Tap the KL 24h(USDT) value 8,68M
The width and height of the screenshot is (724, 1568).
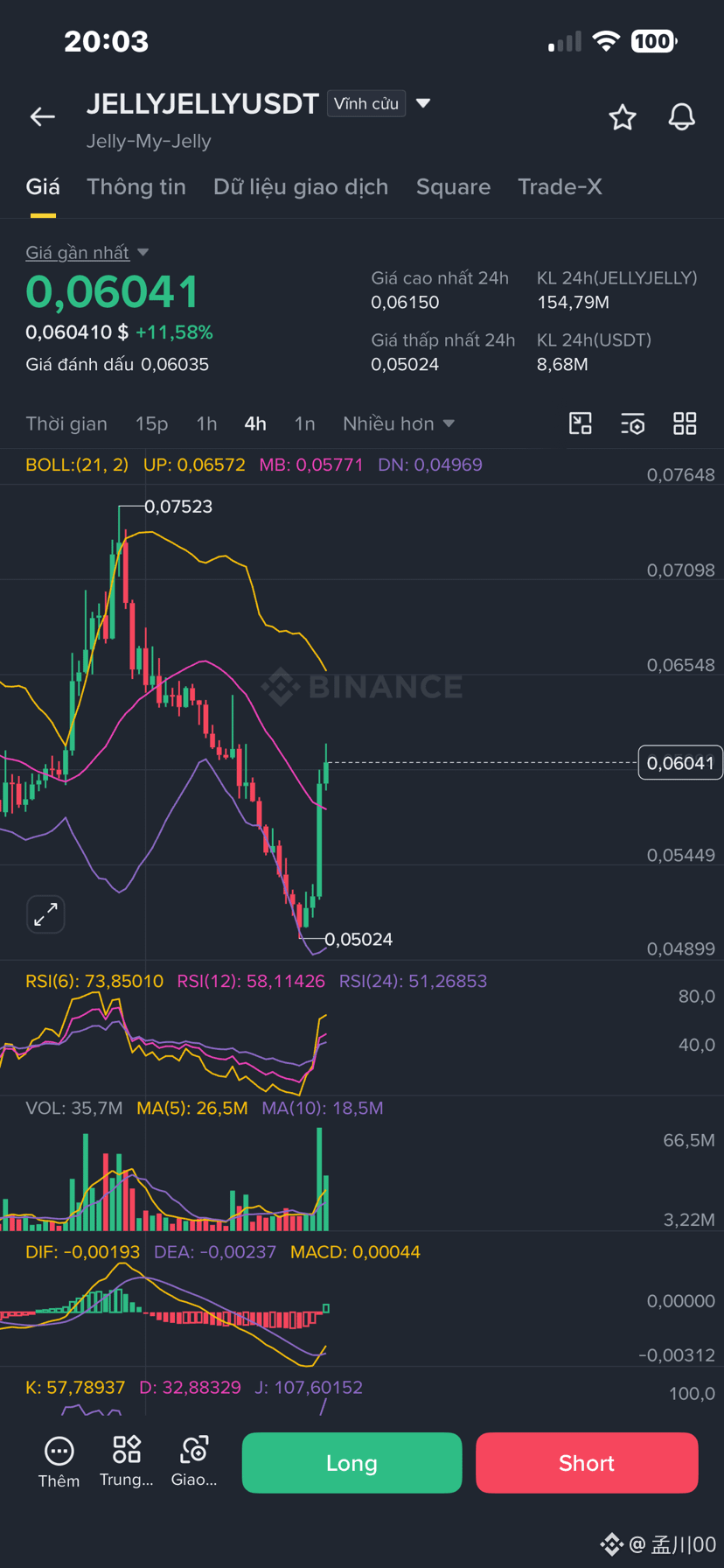(x=562, y=365)
